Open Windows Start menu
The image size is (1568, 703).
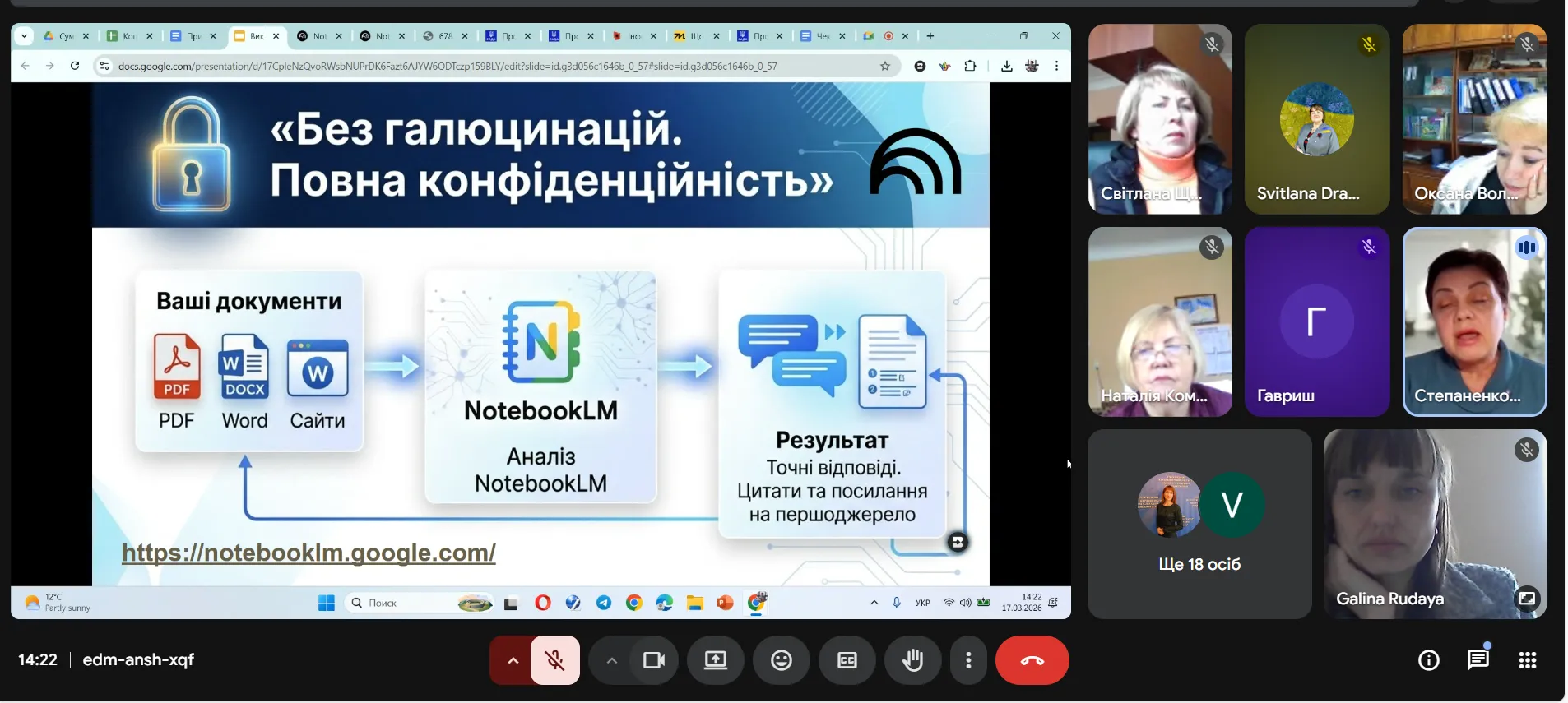[327, 604]
